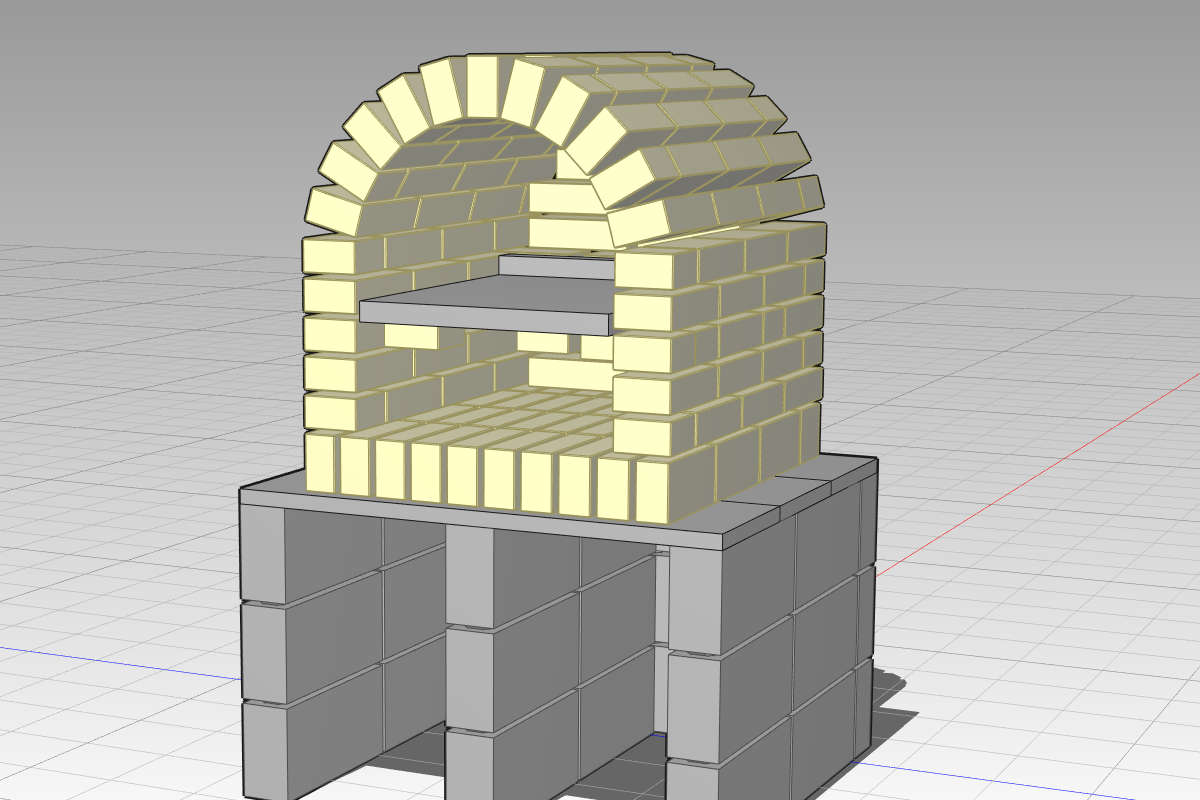Select the top center keystone brick of the front arch
This screenshot has height=800, width=1200.
click(482, 86)
